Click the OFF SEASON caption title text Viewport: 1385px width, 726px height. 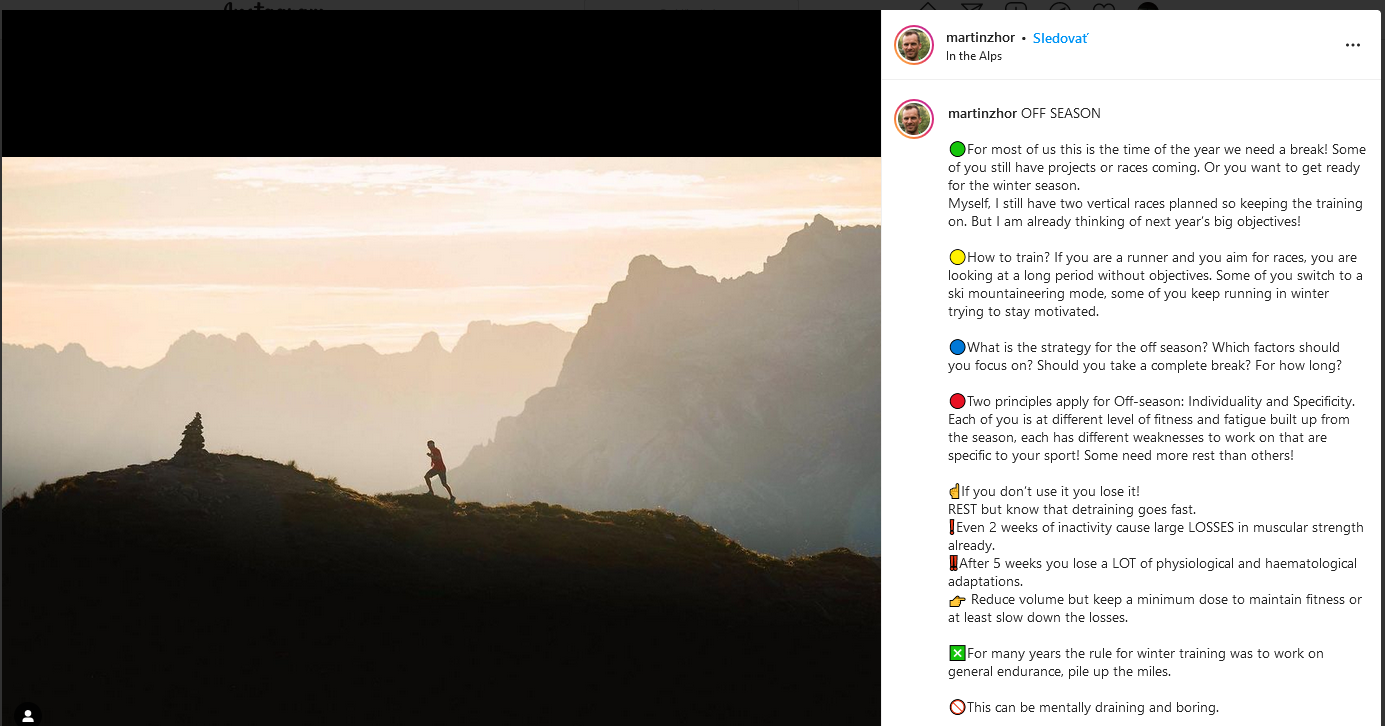coord(1060,113)
